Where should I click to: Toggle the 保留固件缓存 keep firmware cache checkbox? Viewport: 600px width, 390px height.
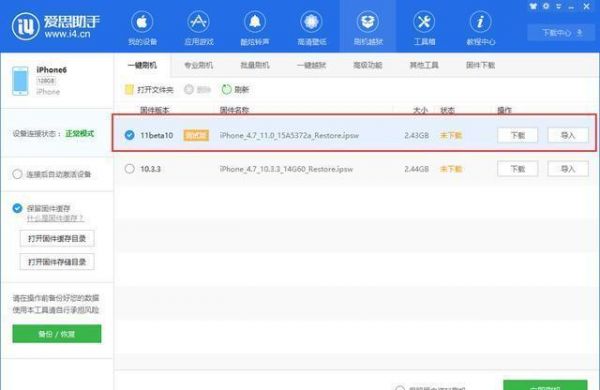pos(17,208)
